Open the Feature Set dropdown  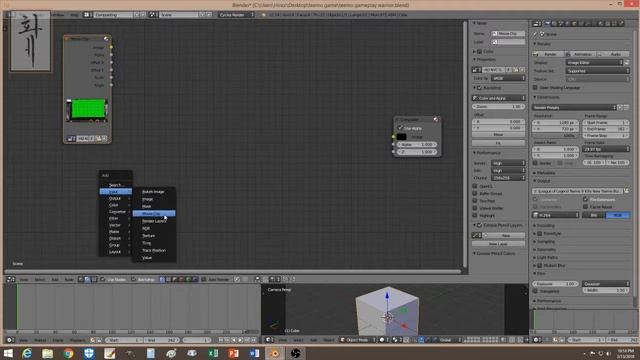[598, 71]
